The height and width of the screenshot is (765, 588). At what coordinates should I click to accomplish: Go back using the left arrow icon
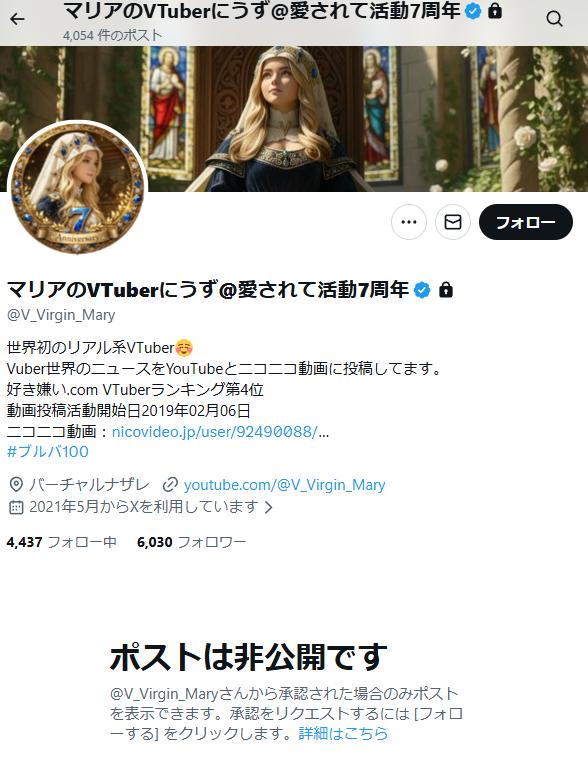[x=17, y=19]
